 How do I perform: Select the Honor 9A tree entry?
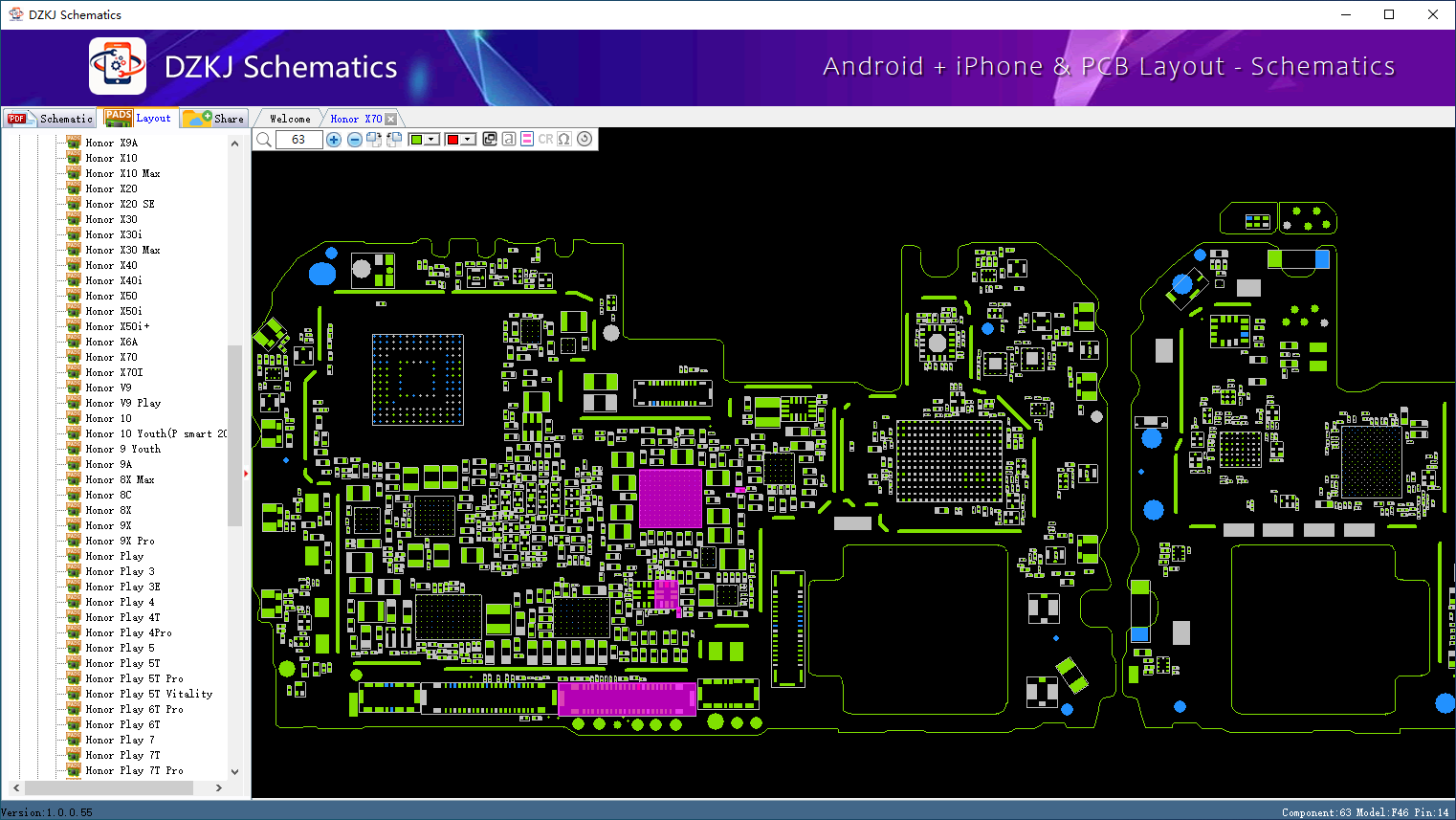coord(109,464)
